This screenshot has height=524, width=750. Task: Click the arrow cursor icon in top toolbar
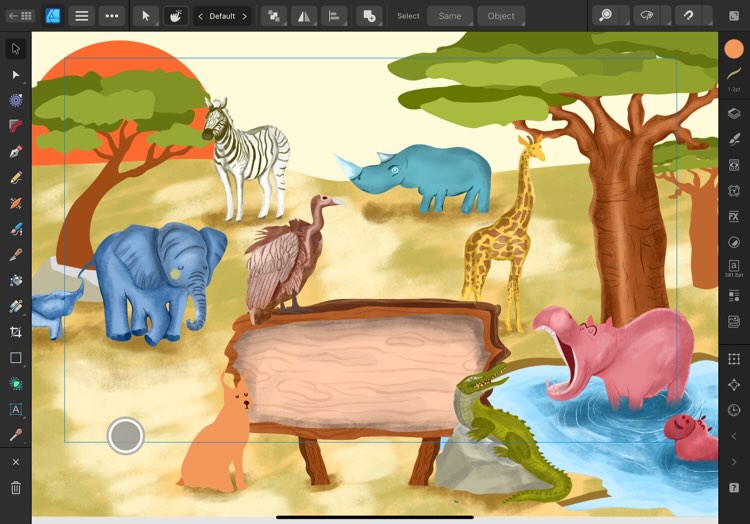146,16
